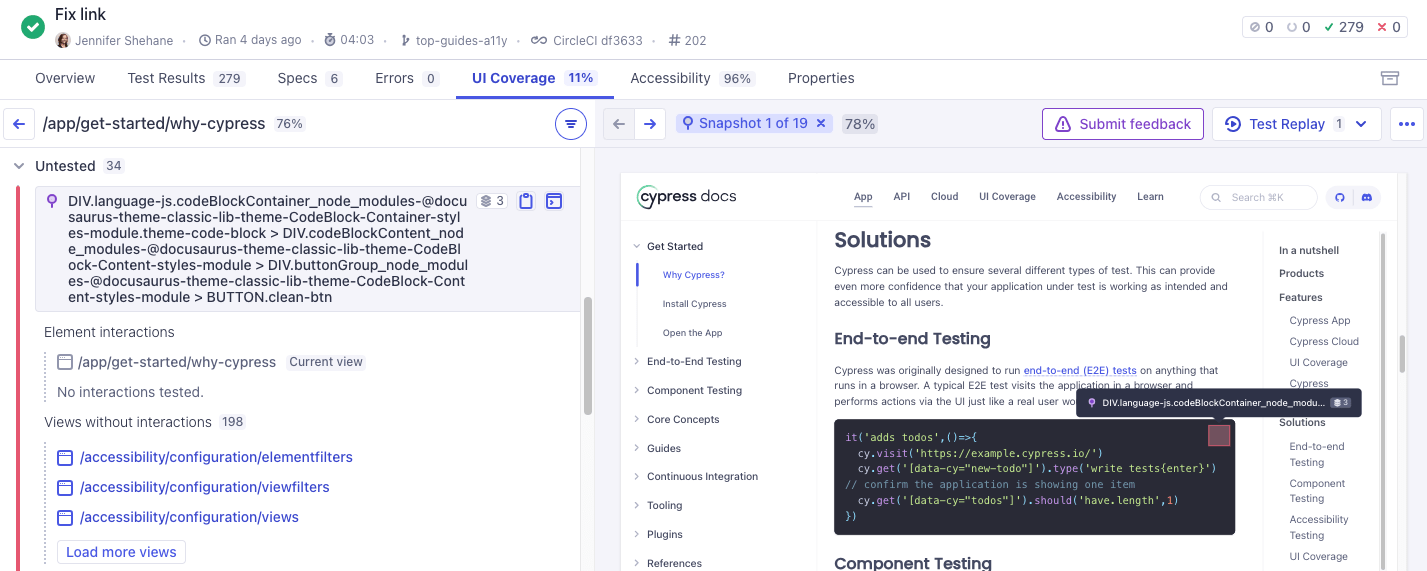Viewport: 1427px width, 571px height.
Task: Switch to the Accessibility tab
Action: click(670, 78)
